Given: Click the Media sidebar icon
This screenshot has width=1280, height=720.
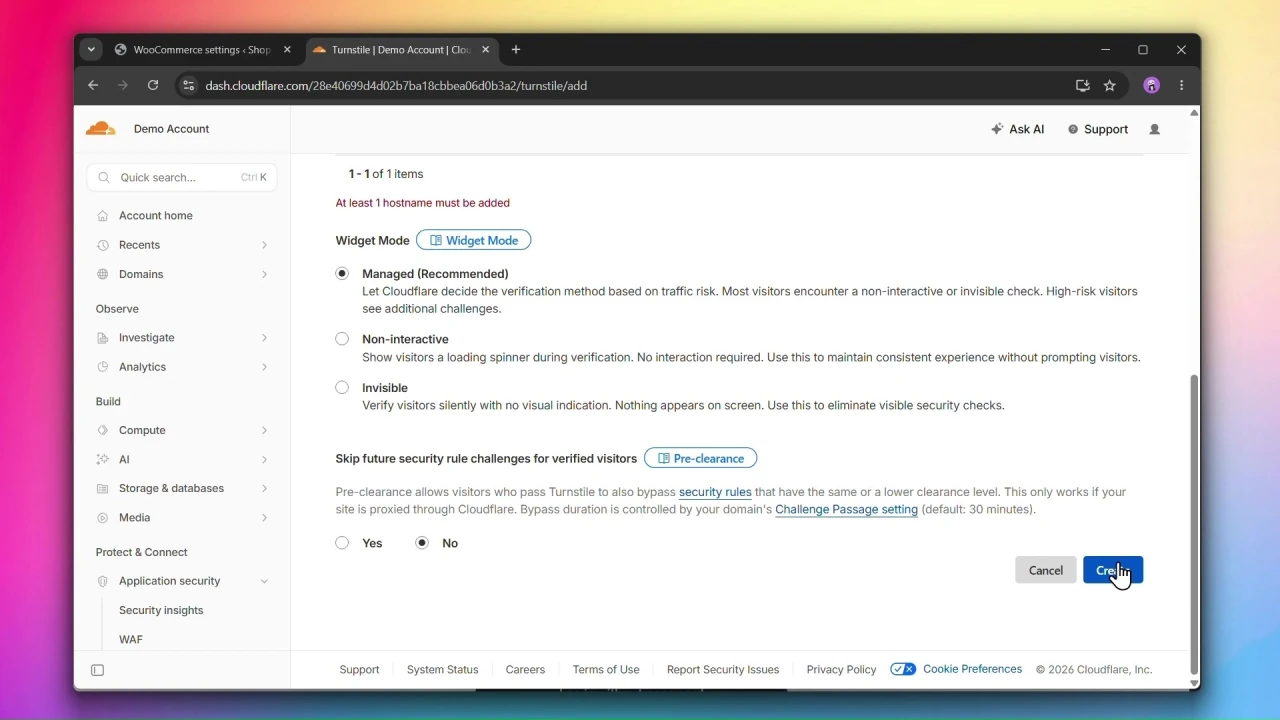Looking at the screenshot, I should 103,517.
